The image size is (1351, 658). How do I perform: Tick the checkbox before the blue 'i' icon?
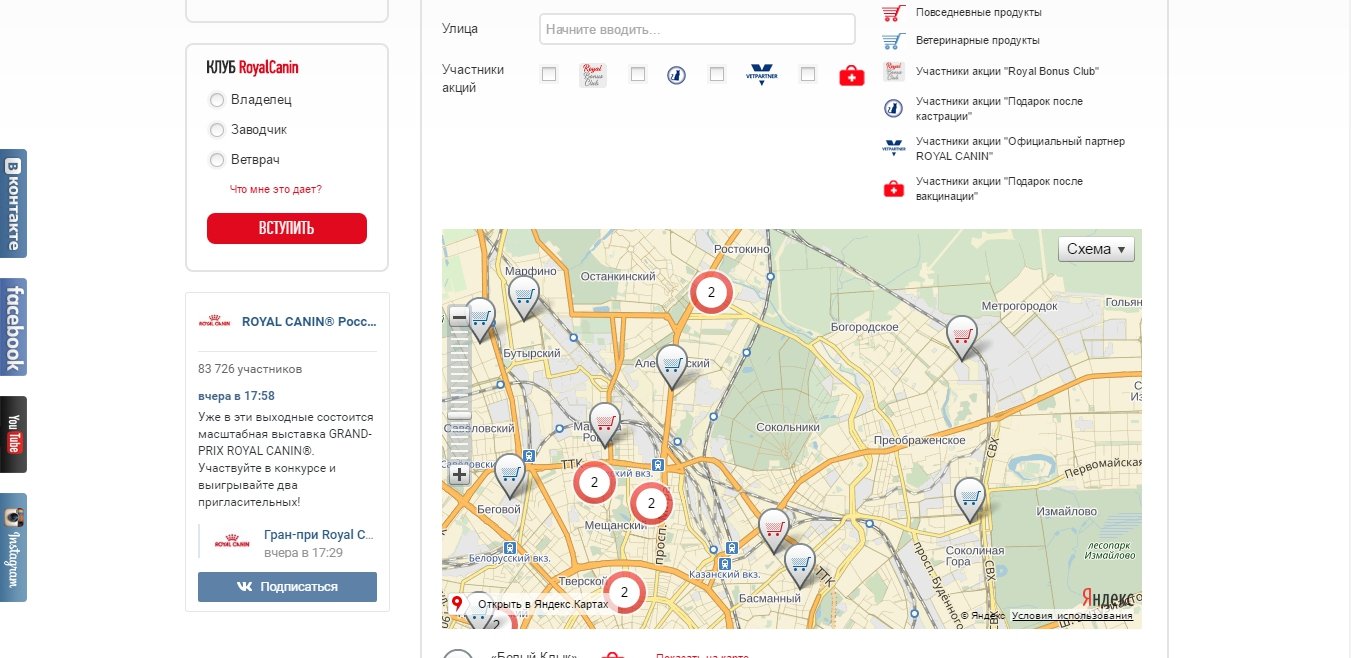[x=638, y=74]
